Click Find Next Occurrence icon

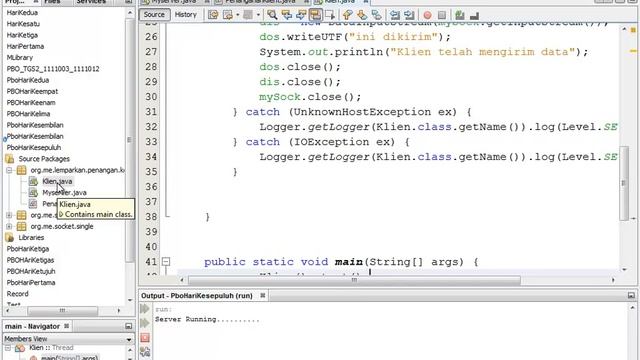tap(301, 15)
